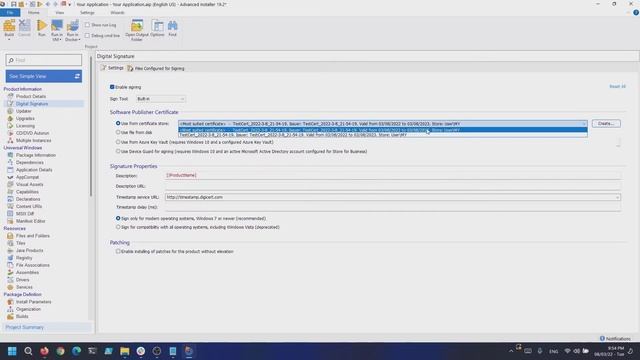Click the Build icon in the ribbon
This screenshot has height=360, width=640.
pos(9,26)
